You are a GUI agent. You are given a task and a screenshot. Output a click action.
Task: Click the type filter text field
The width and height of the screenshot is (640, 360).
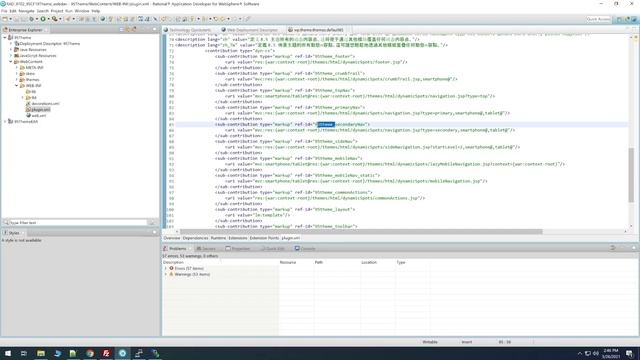(x=78, y=223)
